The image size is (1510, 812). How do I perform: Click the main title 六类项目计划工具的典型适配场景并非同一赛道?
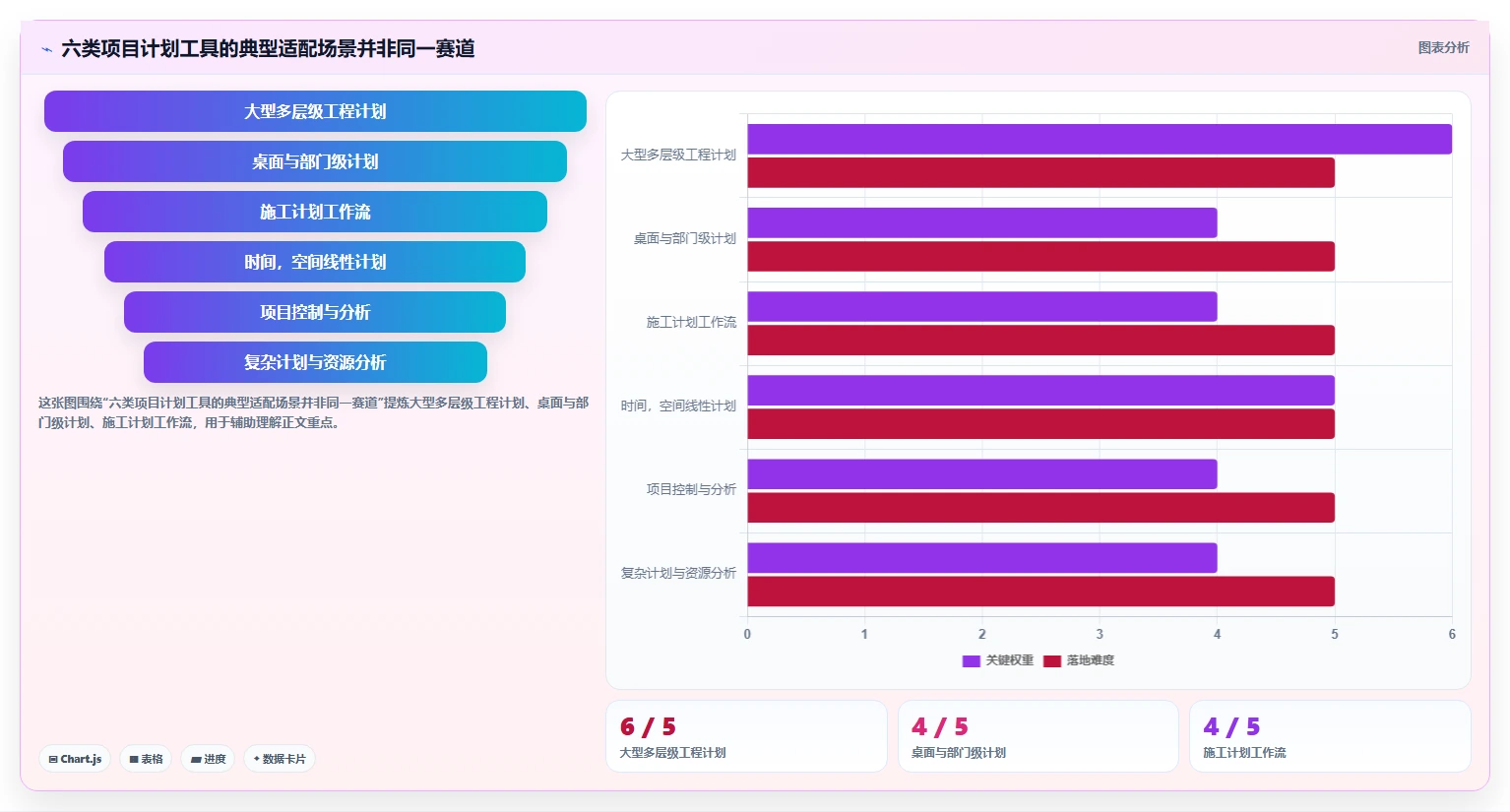268,48
